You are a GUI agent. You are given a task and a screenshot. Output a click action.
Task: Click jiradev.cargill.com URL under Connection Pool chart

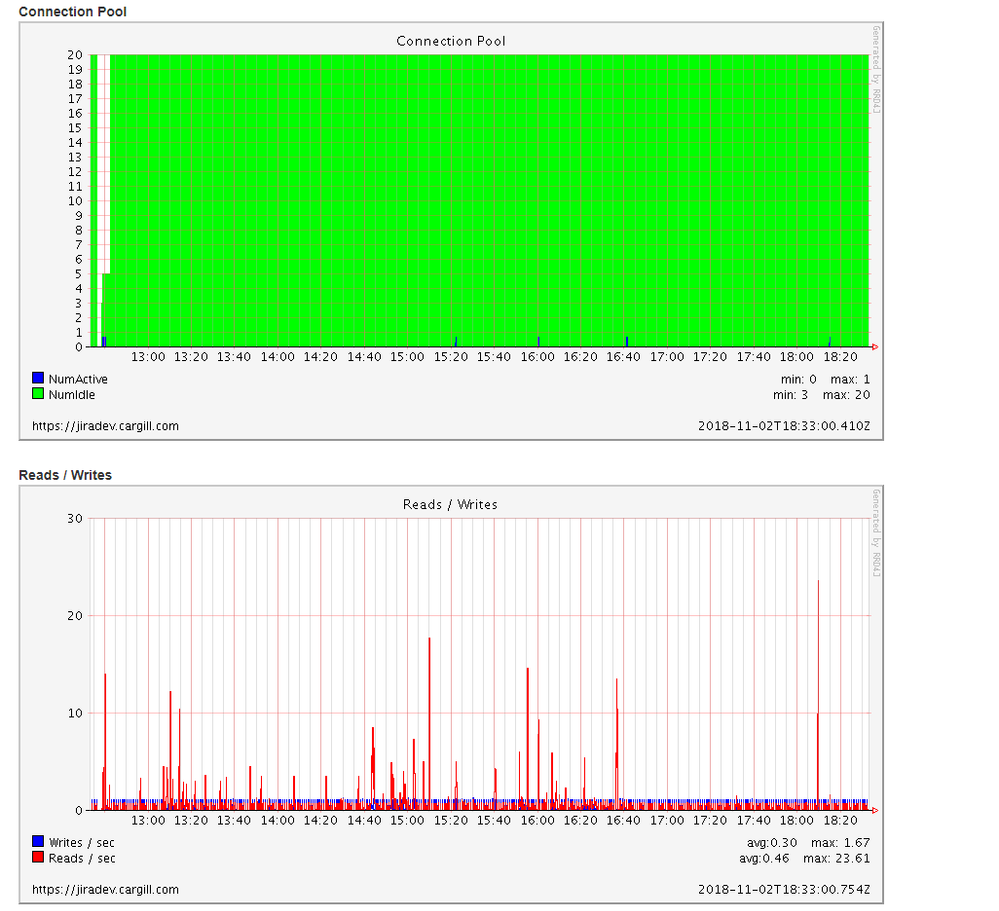[x=105, y=426]
